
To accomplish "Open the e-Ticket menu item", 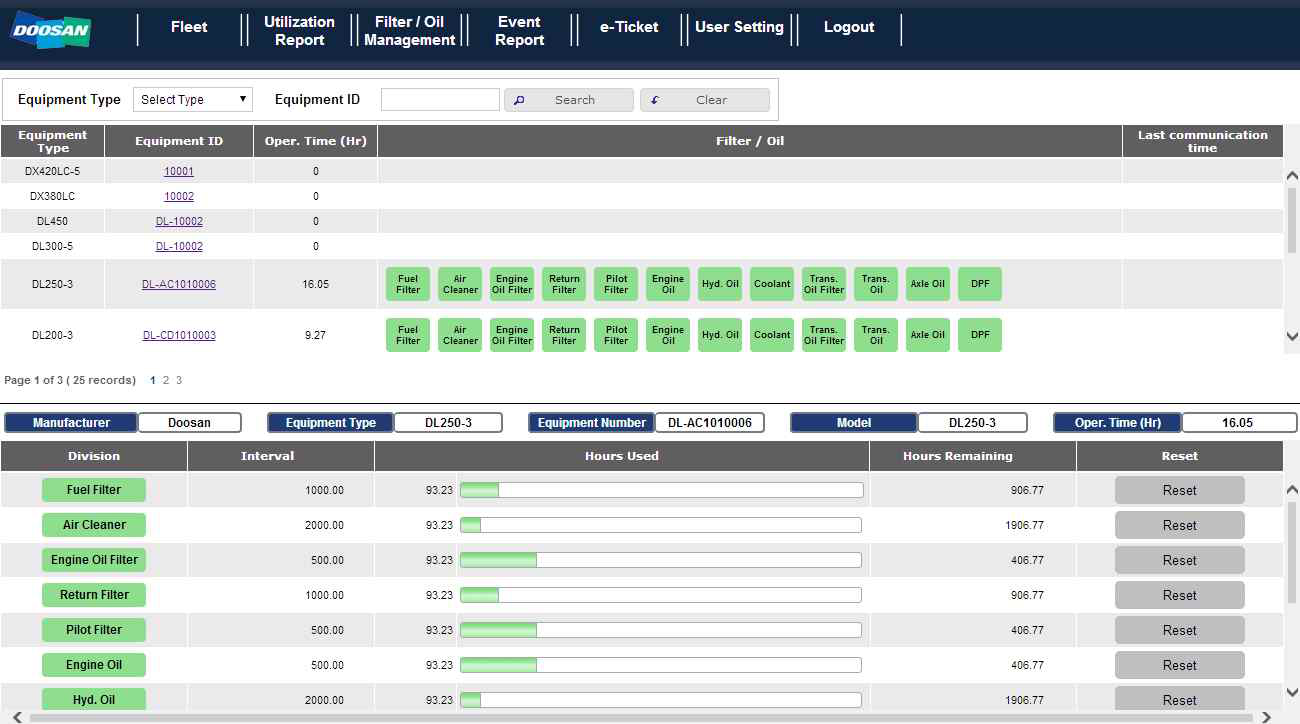I will [x=629, y=28].
